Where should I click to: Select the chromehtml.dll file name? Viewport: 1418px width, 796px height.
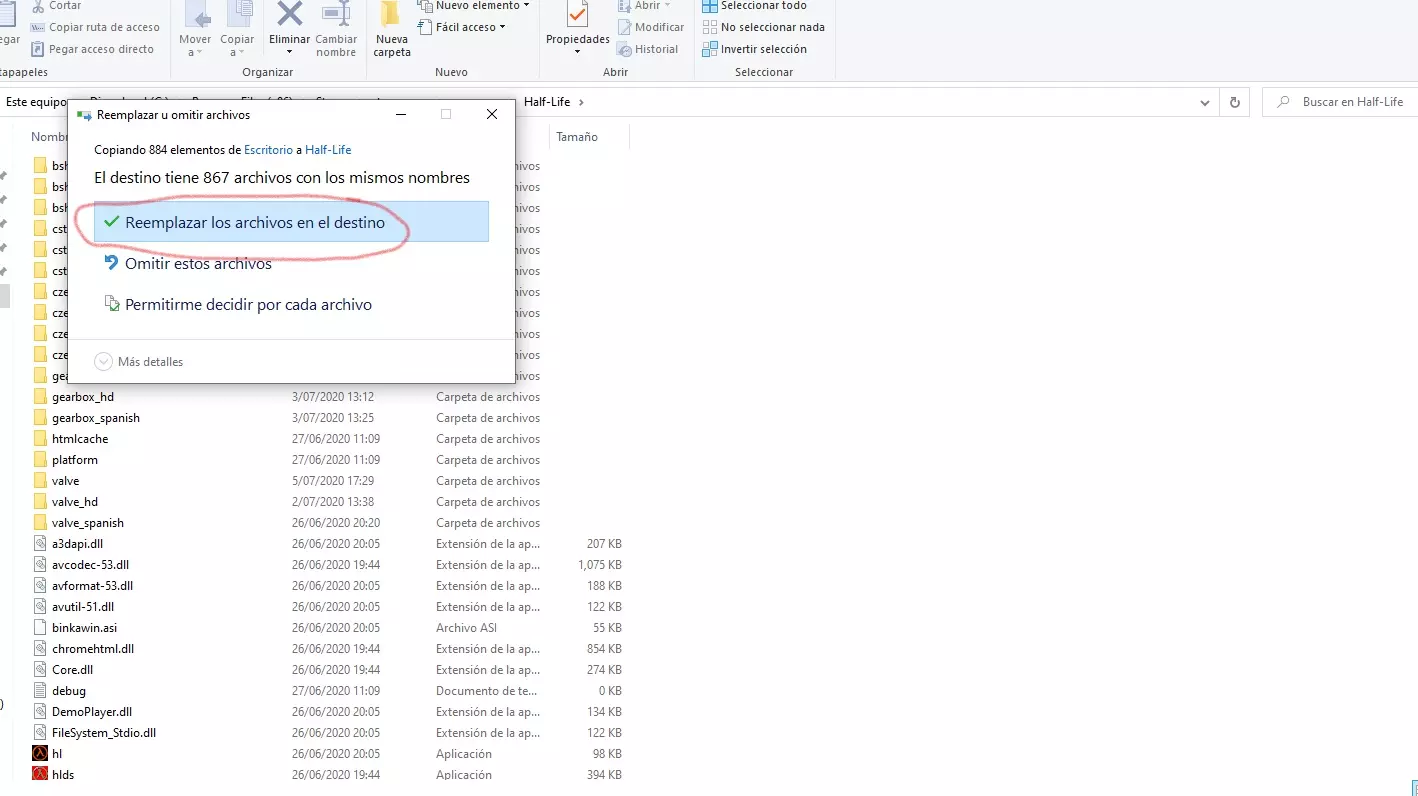(x=93, y=649)
